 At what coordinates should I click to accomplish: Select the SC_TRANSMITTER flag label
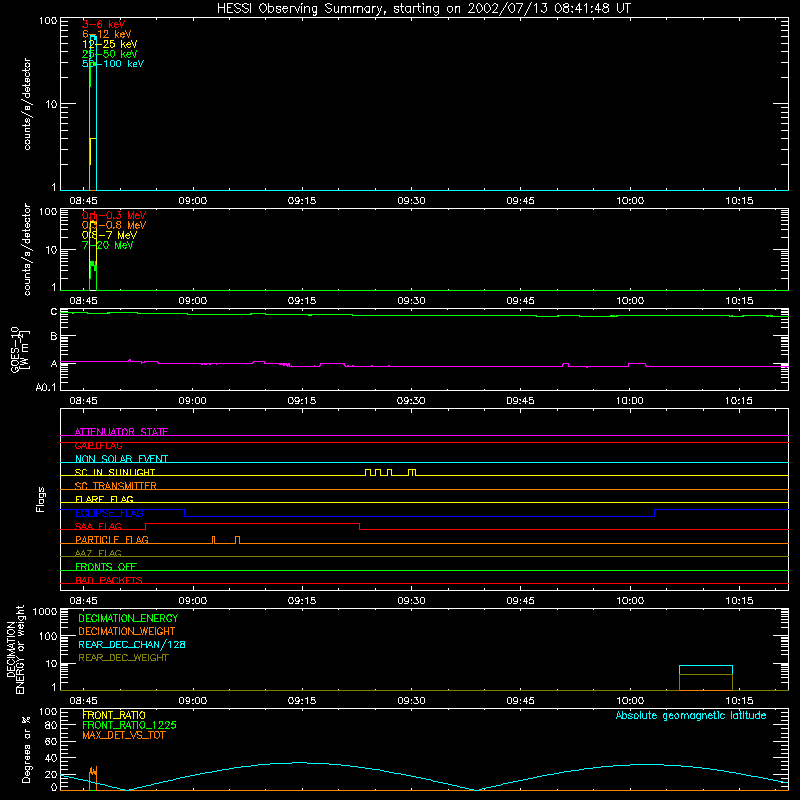click(x=116, y=486)
